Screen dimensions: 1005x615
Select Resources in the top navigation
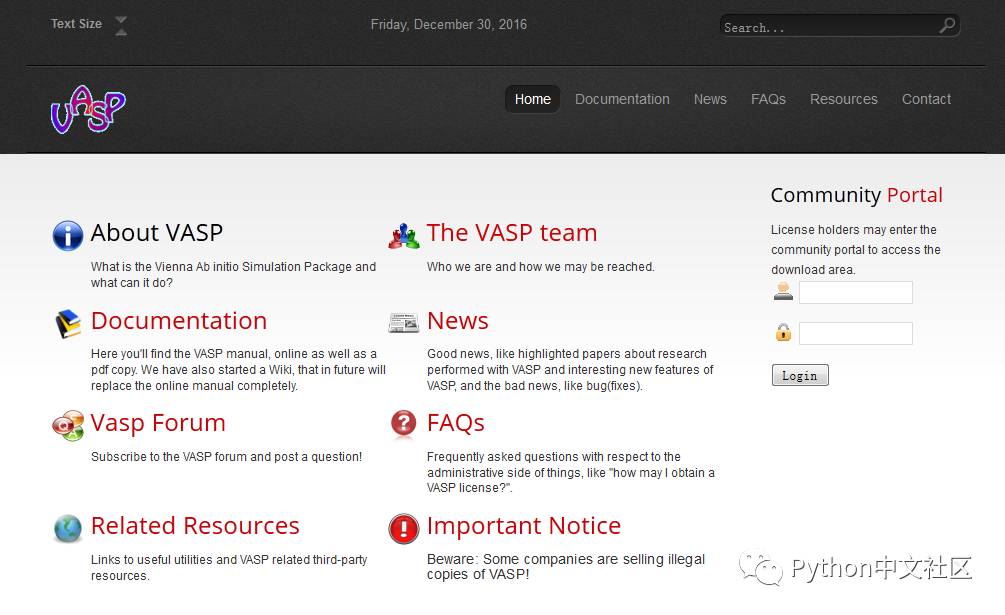coord(843,99)
